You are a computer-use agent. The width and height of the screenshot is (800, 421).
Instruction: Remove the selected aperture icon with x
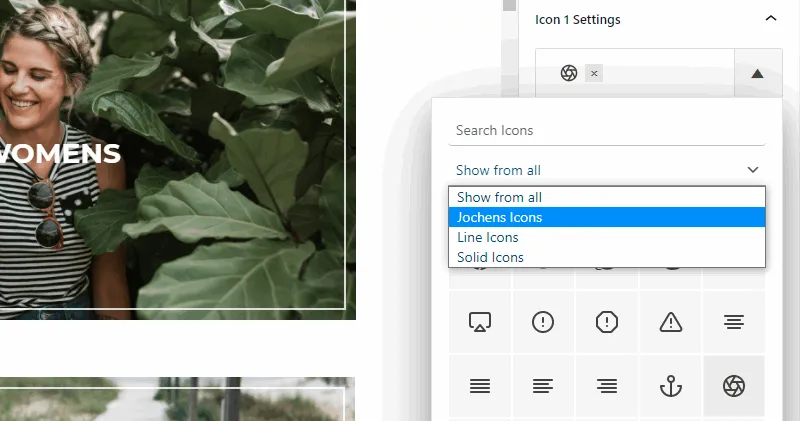594,73
